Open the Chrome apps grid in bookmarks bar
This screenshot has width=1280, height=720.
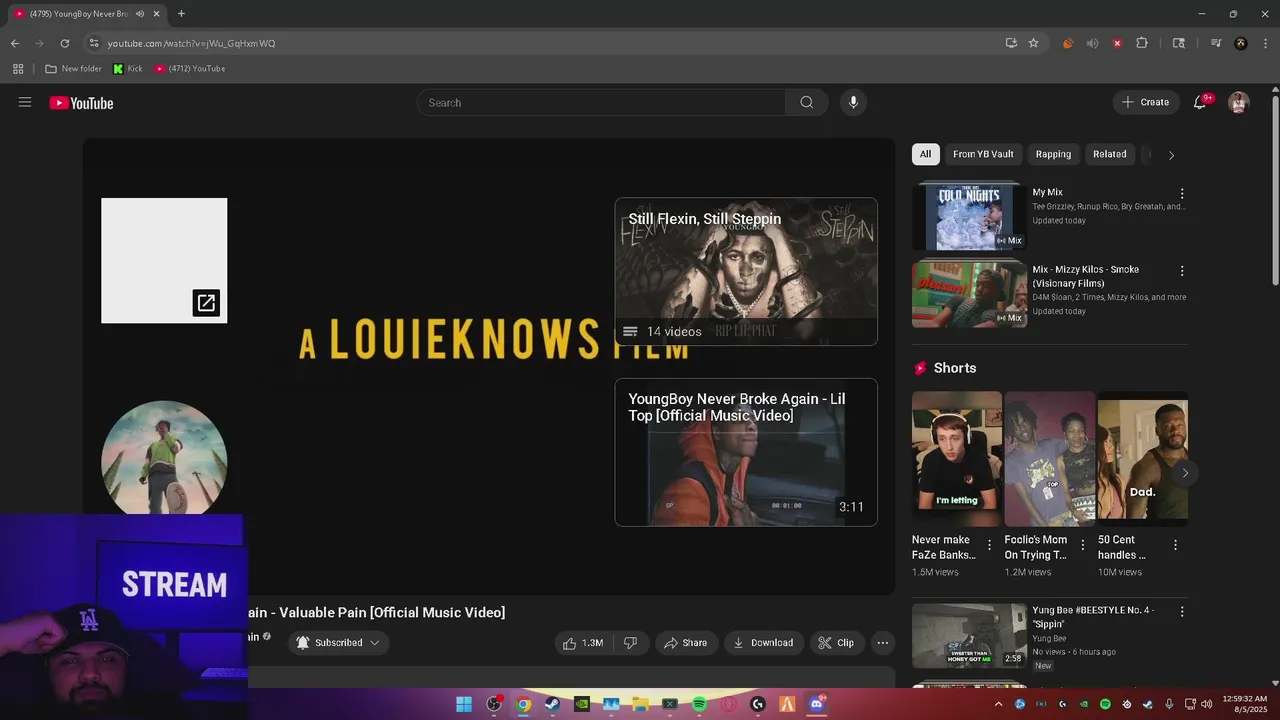[x=18, y=69]
